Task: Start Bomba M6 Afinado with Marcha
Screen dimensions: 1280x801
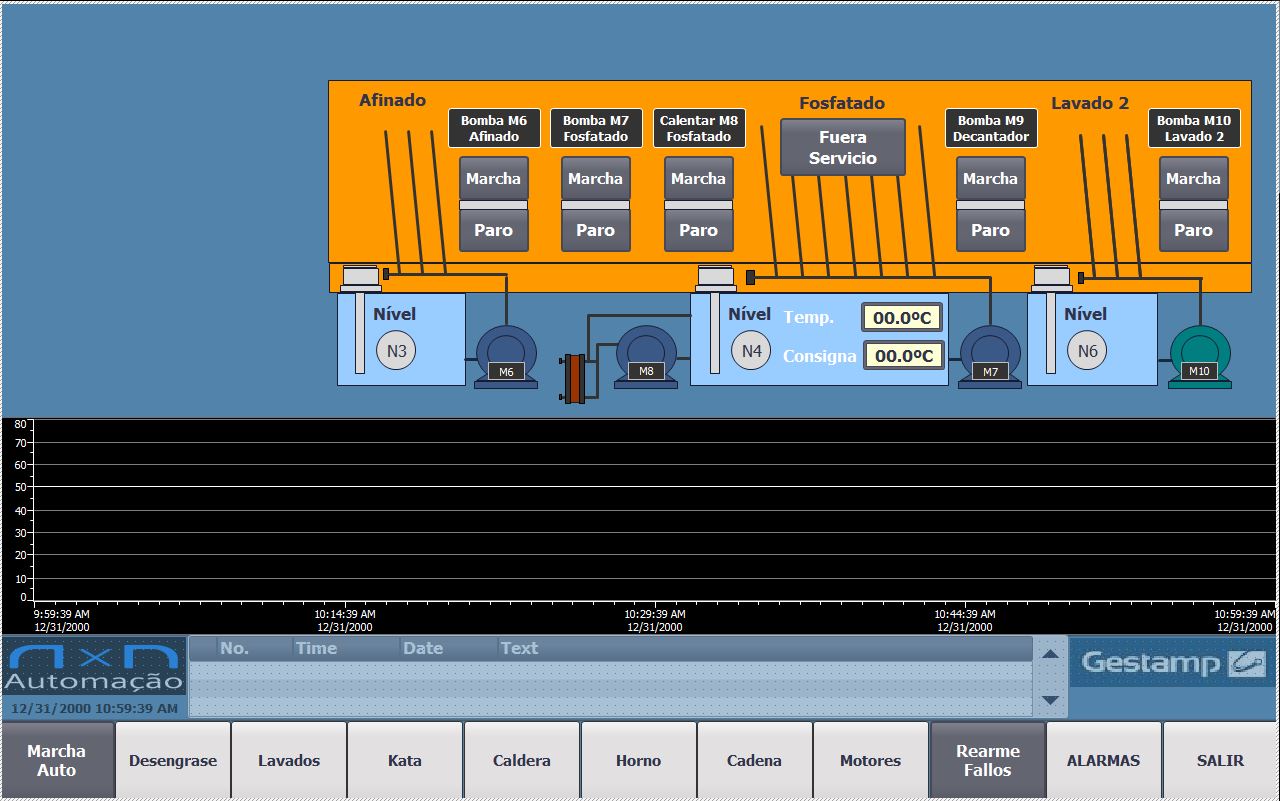Action: click(x=493, y=179)
